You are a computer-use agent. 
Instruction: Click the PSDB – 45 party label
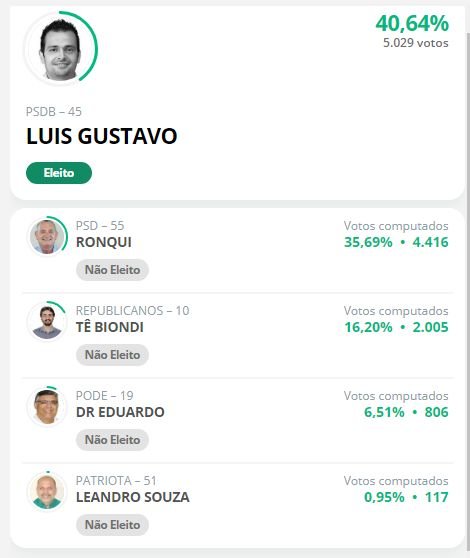click(54, 112)
